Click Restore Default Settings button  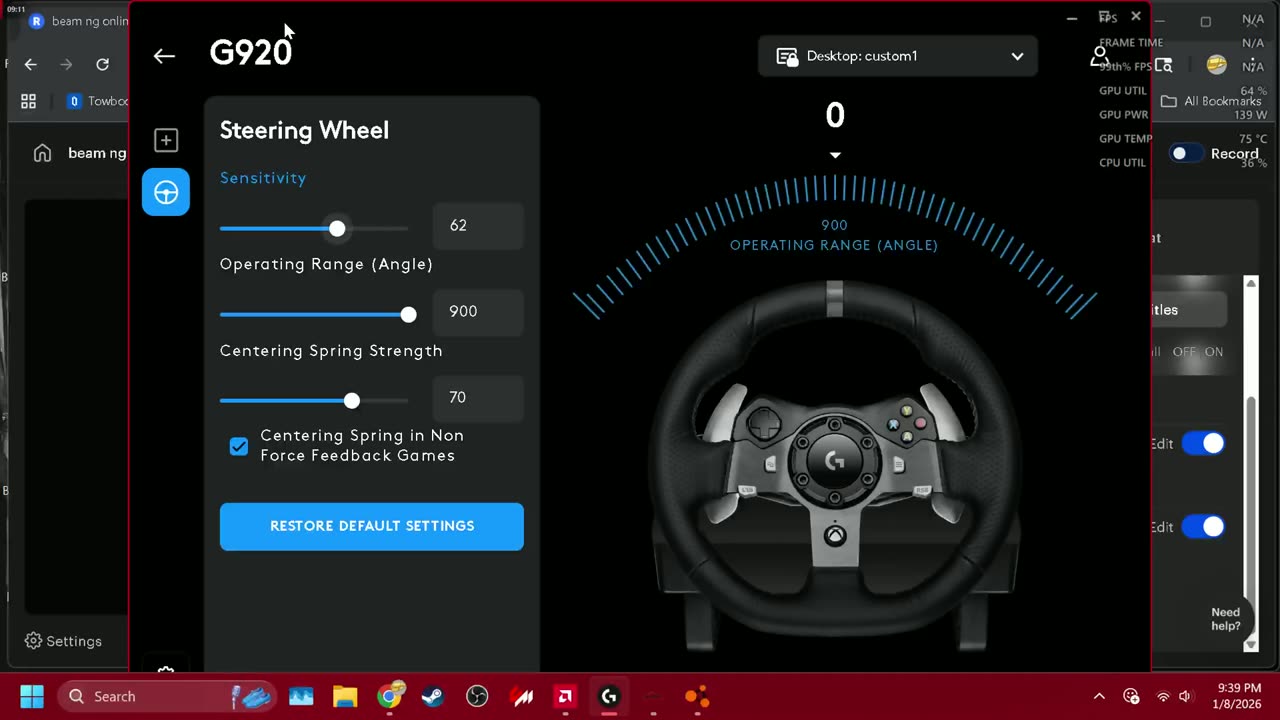click(x=372, y=526)
